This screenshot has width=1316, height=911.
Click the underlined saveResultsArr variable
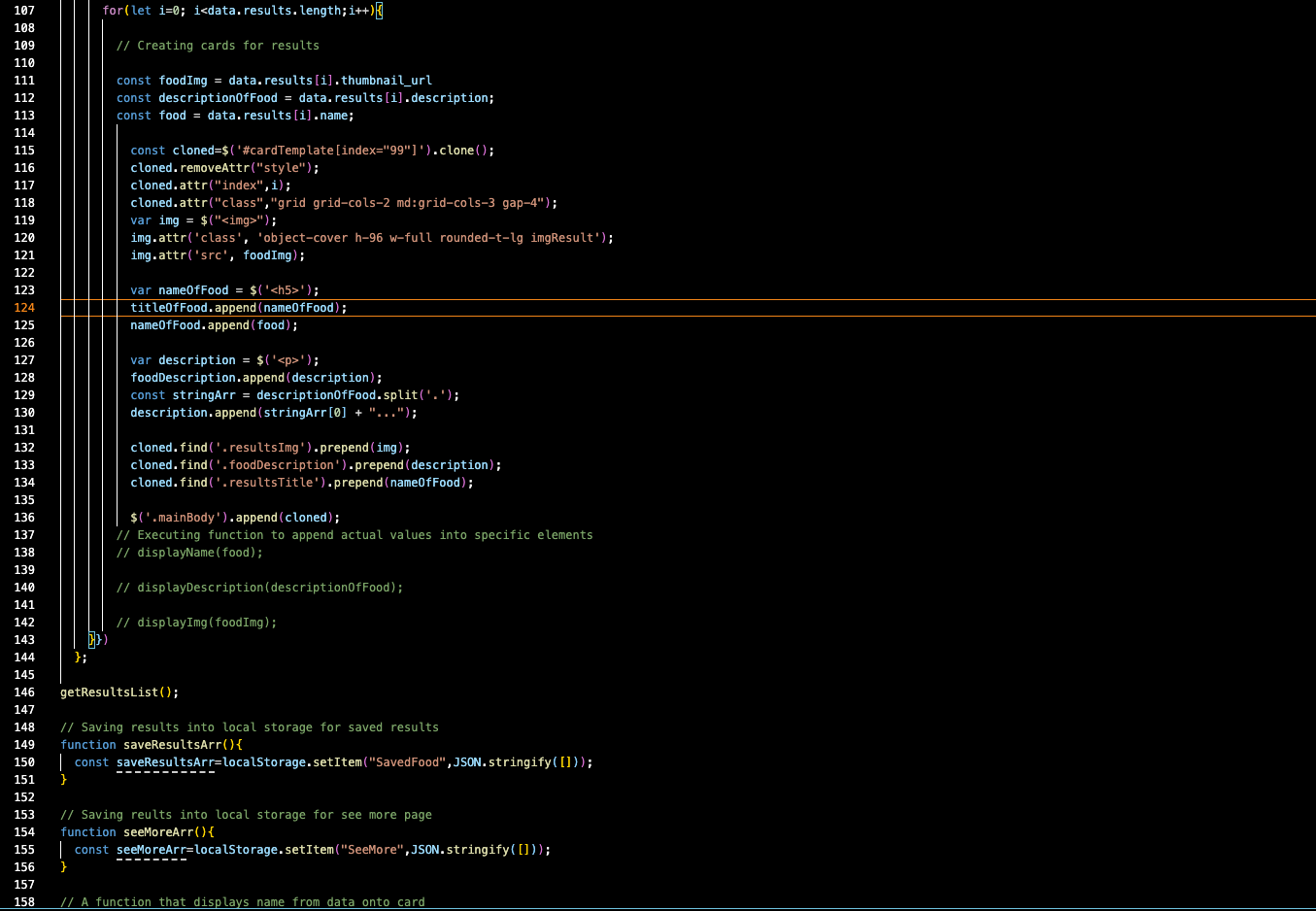165,761
